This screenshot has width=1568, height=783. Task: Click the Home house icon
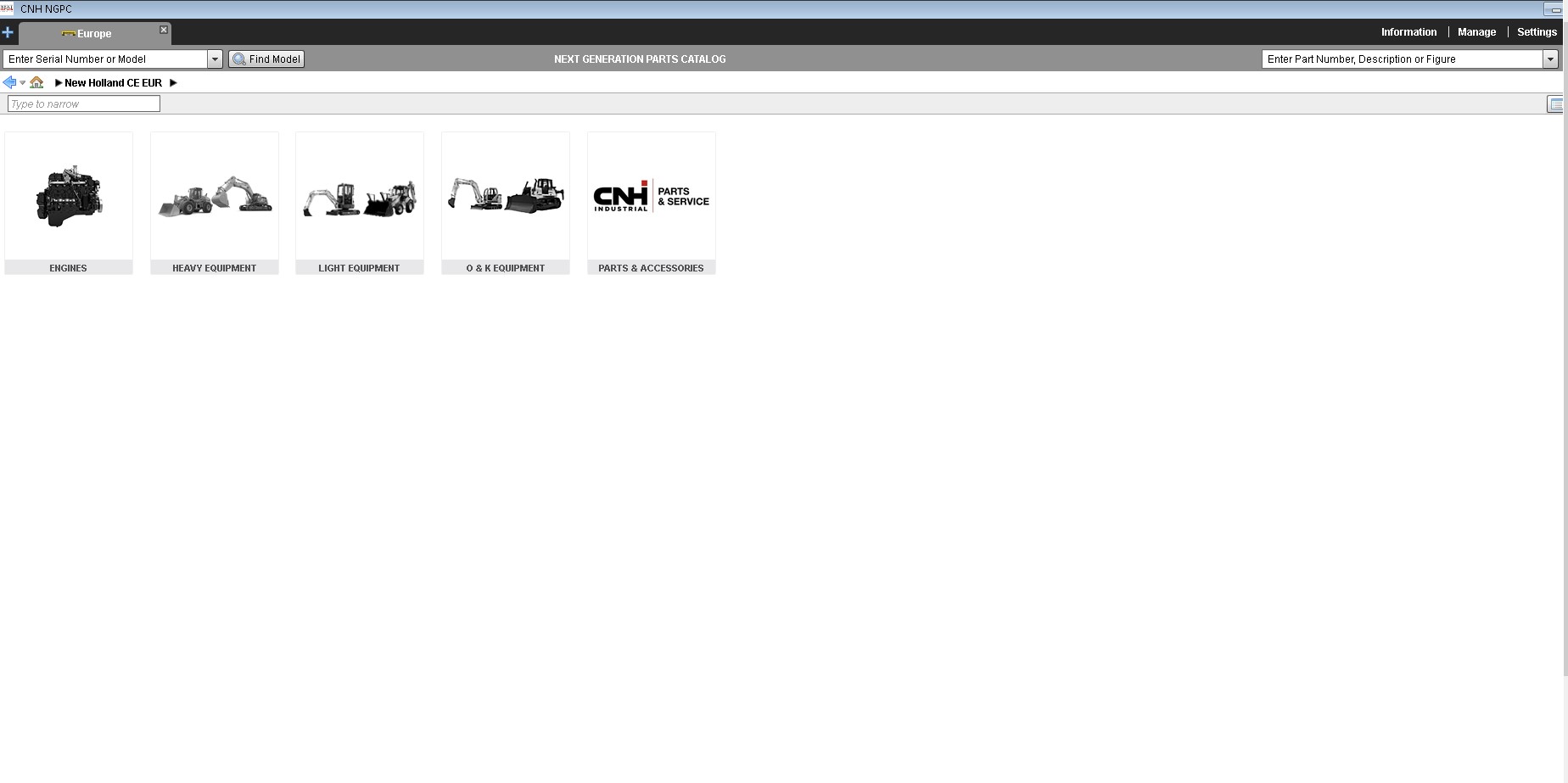coord(36,82)
